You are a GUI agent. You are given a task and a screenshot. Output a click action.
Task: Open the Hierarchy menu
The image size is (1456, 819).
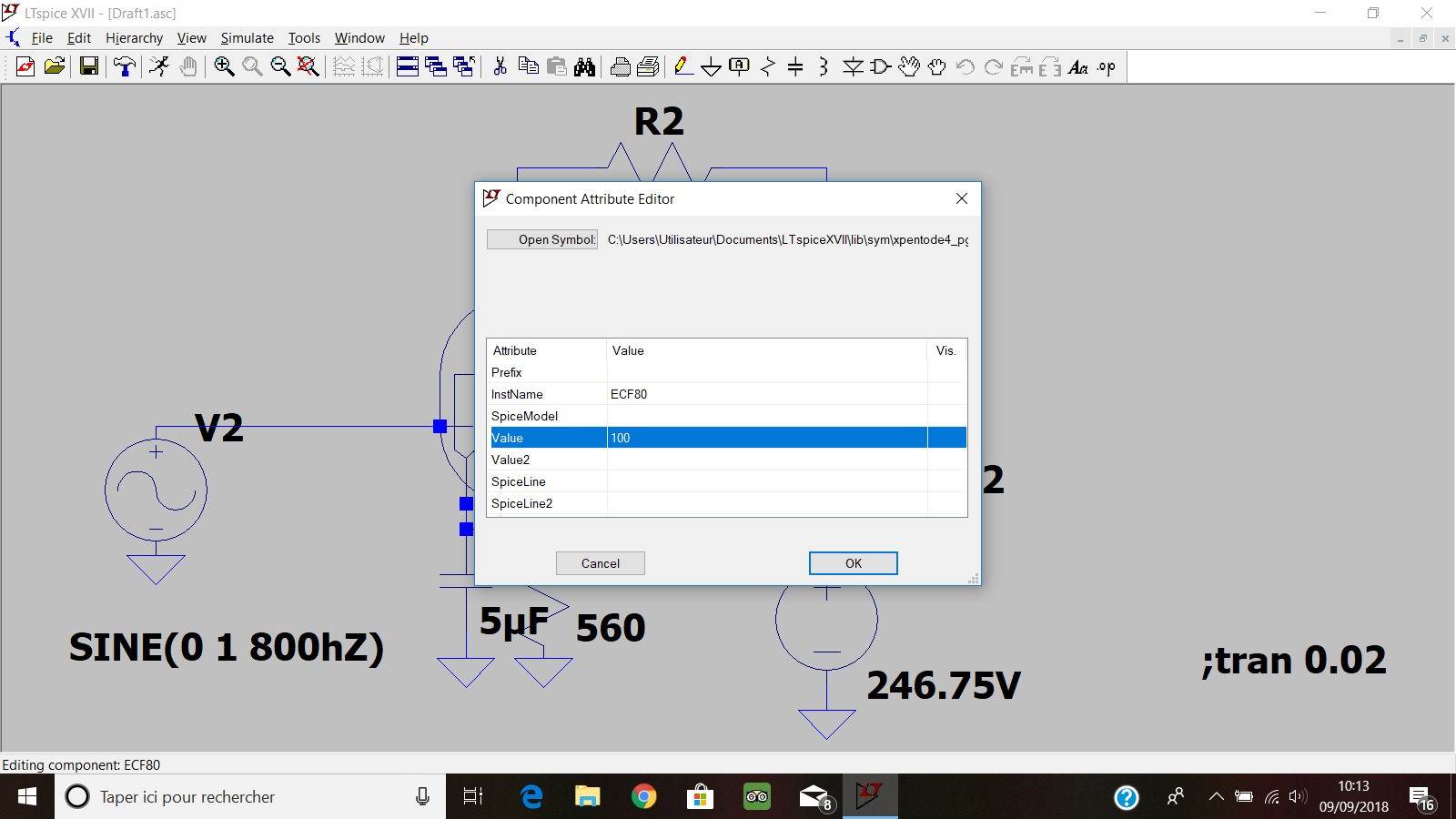(134, 38)
